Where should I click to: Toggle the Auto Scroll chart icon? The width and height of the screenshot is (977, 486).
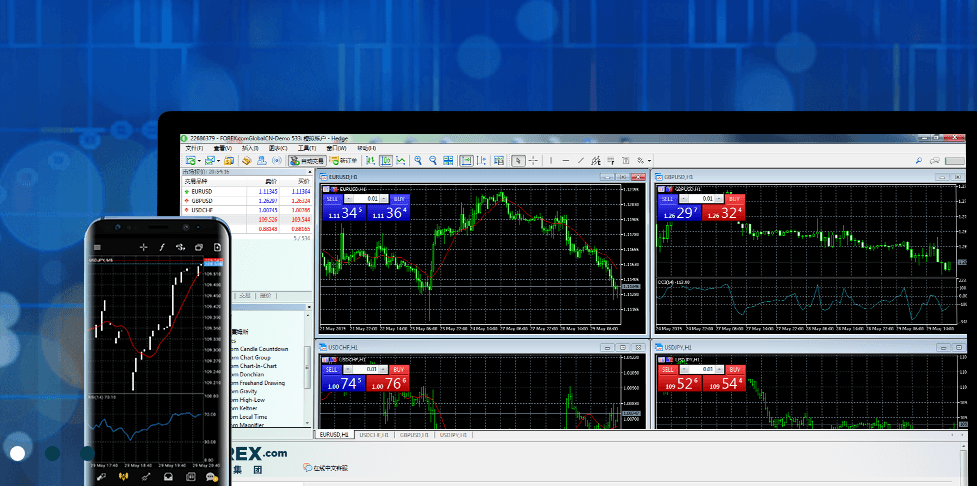coord(466,161)
